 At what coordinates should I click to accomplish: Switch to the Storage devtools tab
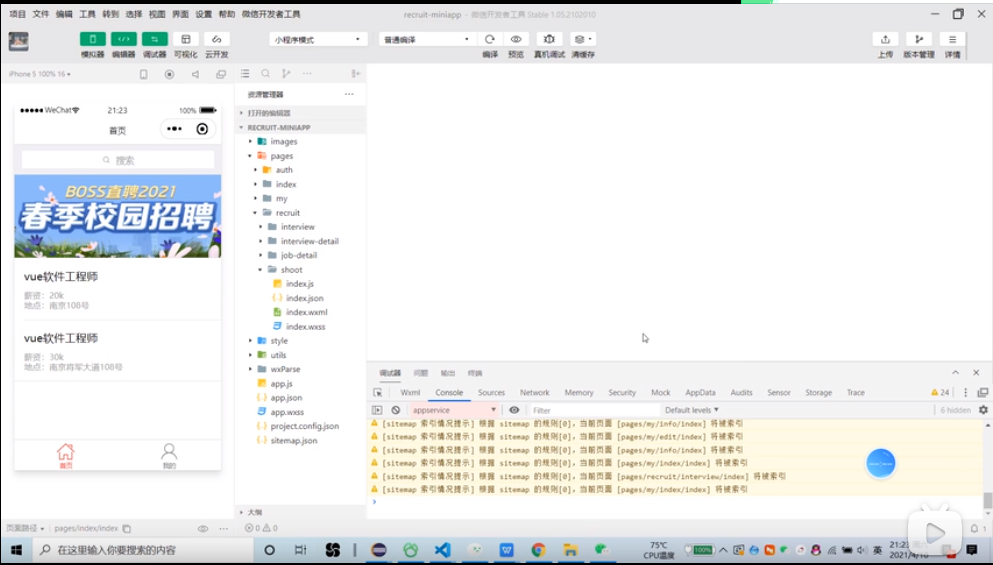coord(818,393)
